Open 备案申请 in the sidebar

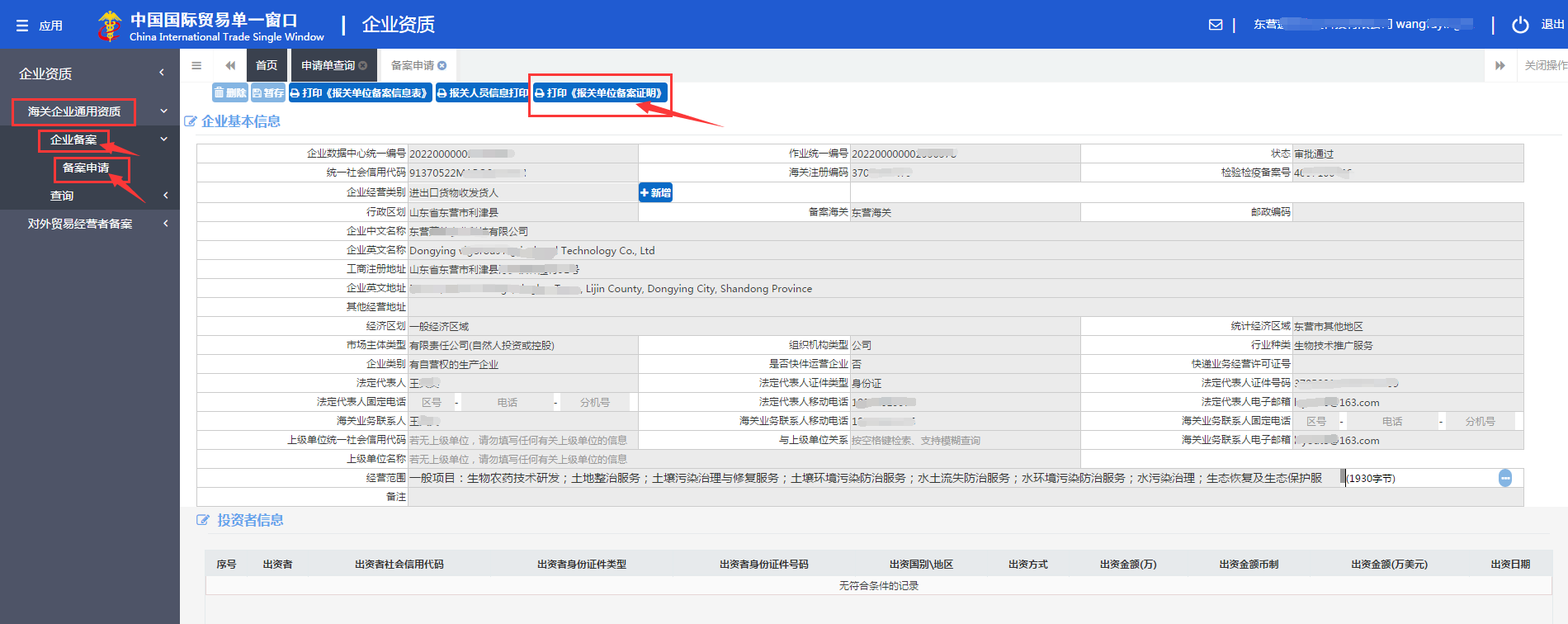pyautogui.click(x=86, y=168)
